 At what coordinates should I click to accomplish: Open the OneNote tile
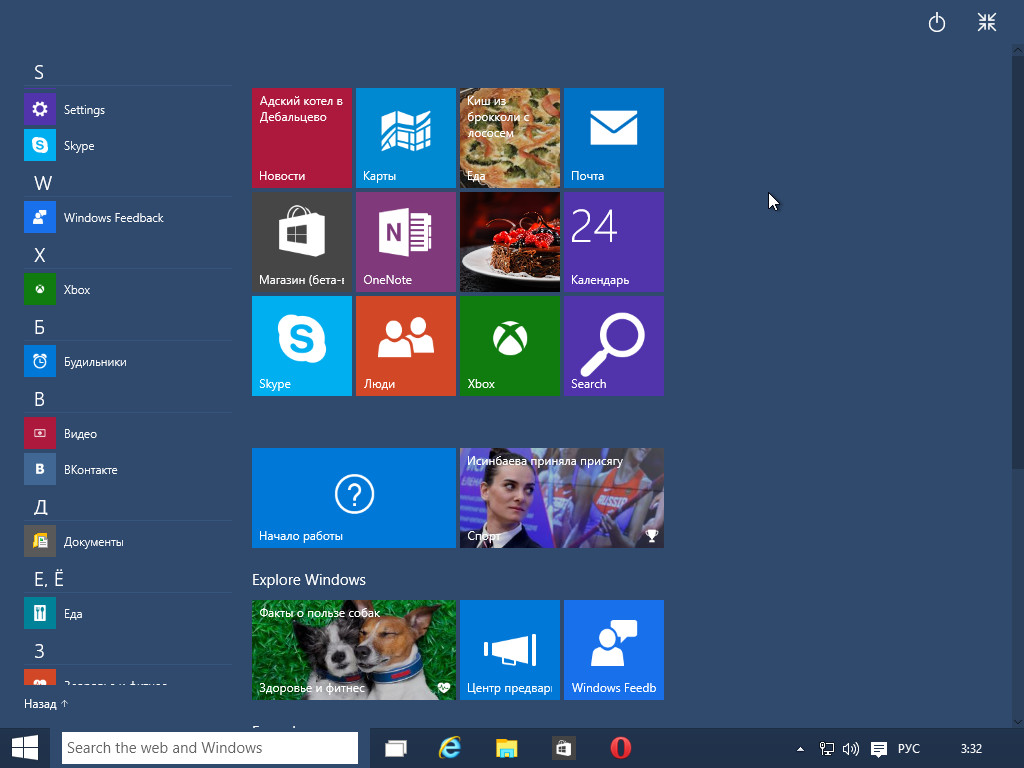[x=406, y=242]
